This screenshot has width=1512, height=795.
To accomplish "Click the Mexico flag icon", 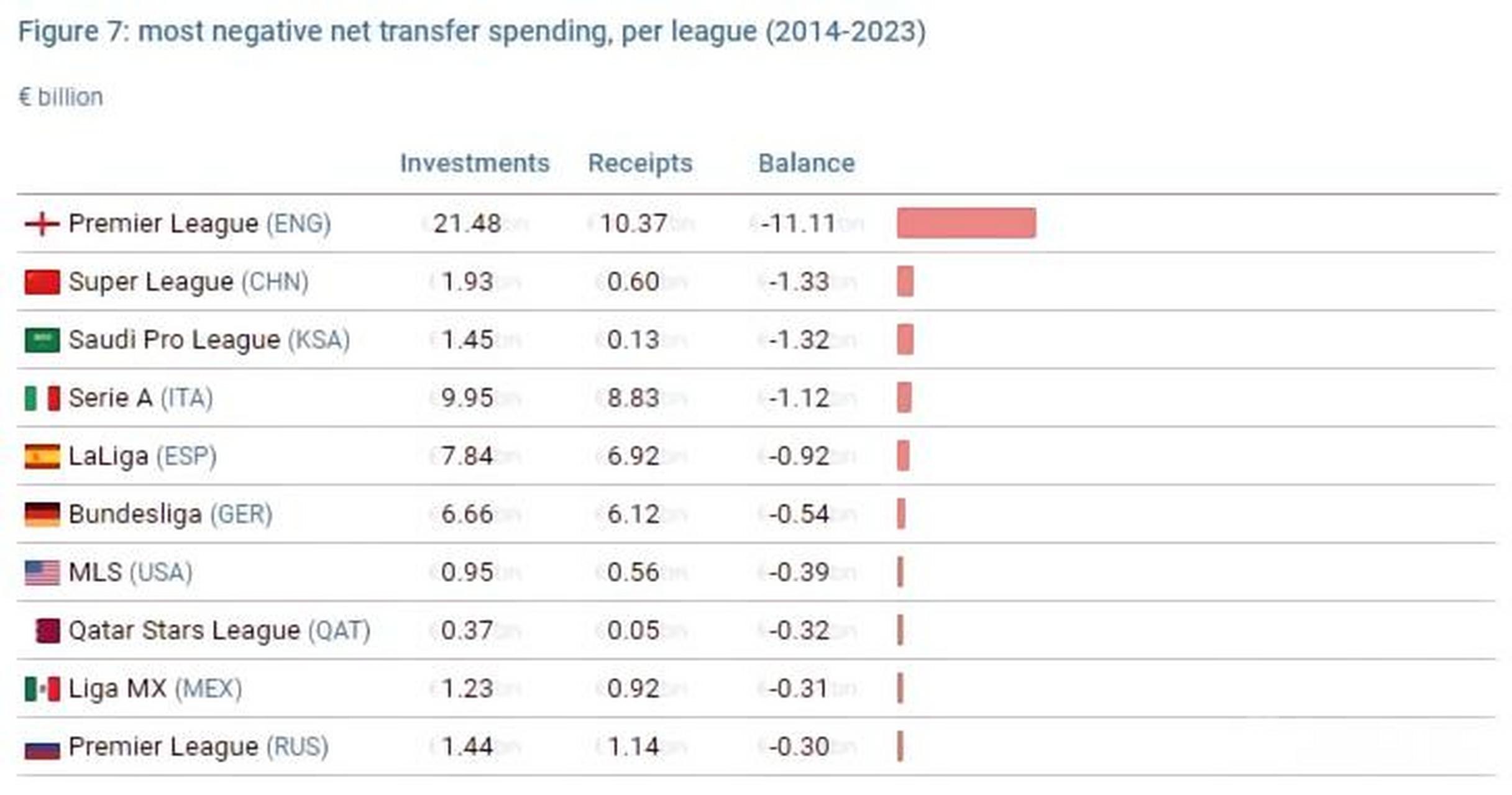I will (42, 689).
